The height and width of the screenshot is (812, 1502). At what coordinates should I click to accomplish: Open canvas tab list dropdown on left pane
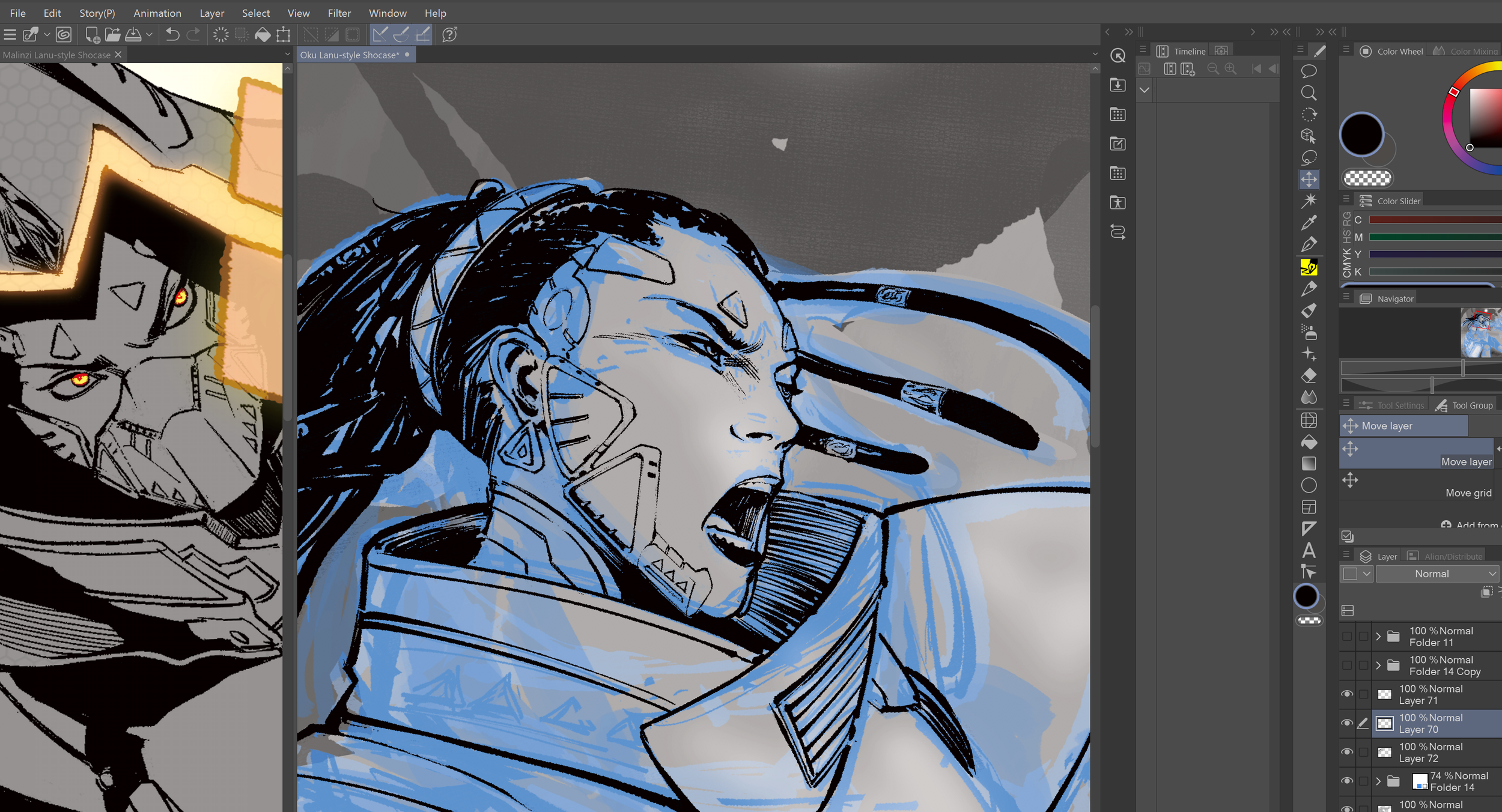287,55
